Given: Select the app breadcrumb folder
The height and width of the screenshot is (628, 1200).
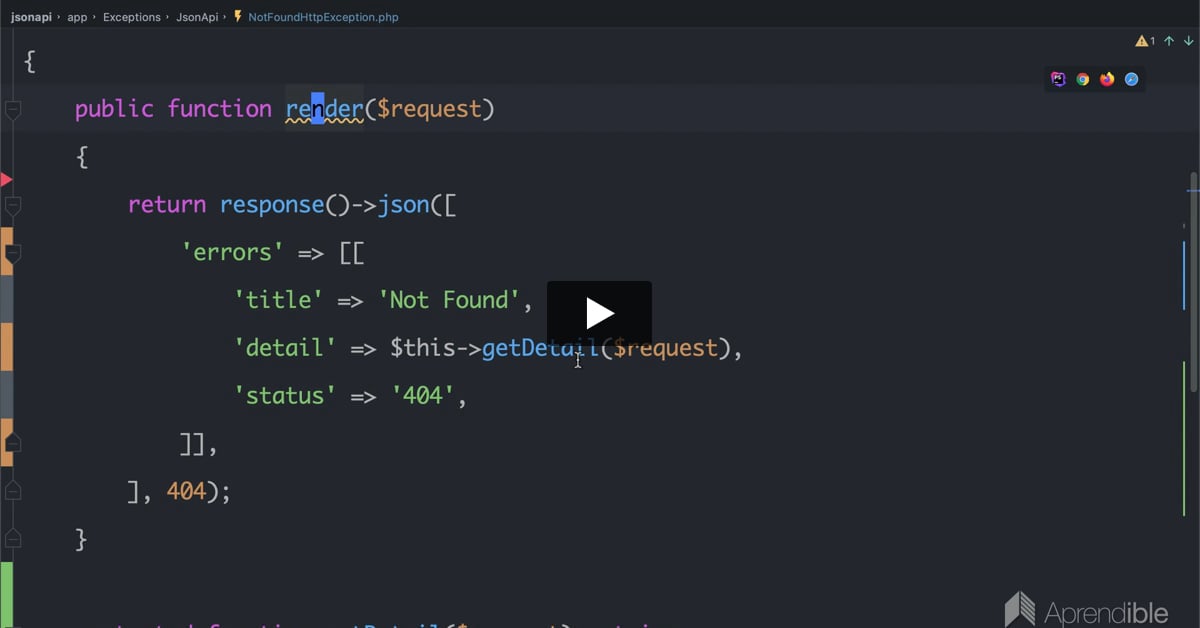Looking at the screenshot, I should point(77,17).
